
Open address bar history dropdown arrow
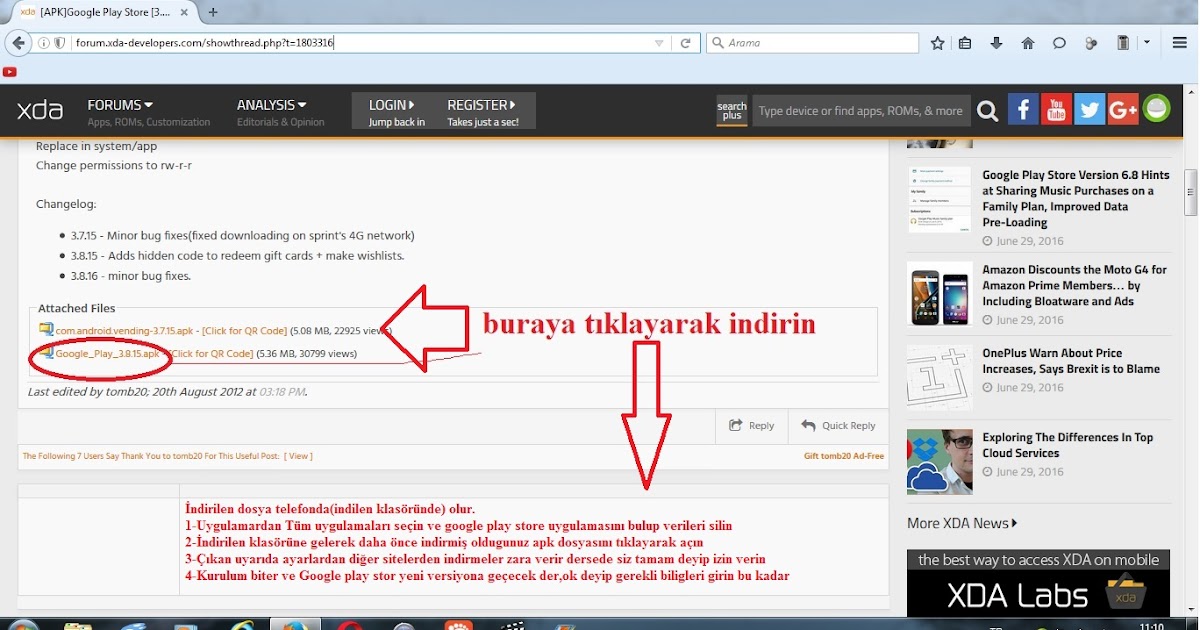point(658,43)
